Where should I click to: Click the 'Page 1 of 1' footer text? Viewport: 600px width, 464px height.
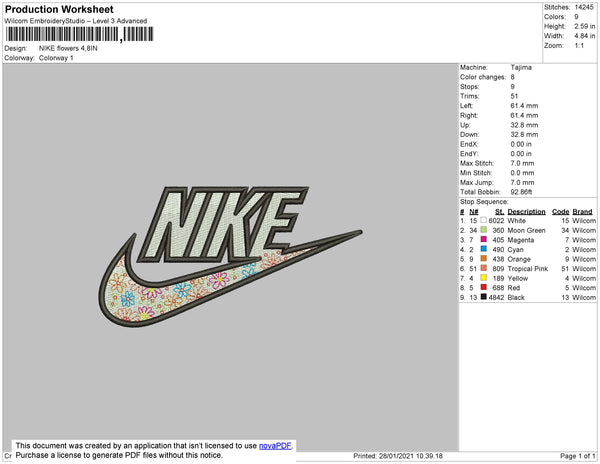coord(578,456)
